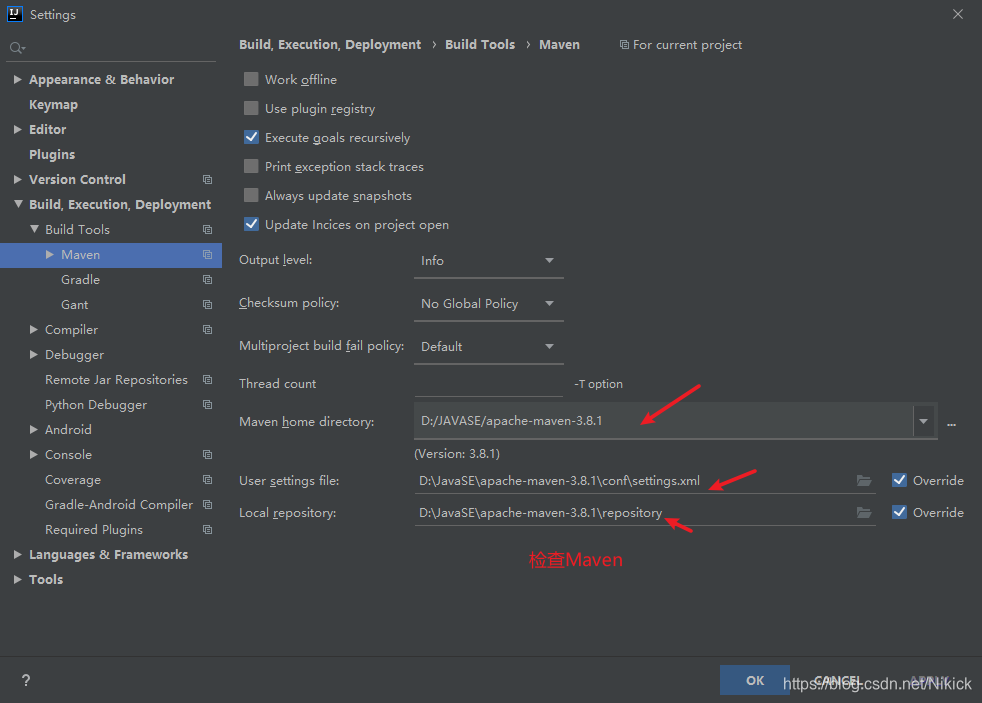The width and height of the screenshot is (982, 703).
Task: Enable Use plugin registry checkbox
Action: [x=251, y=108]
